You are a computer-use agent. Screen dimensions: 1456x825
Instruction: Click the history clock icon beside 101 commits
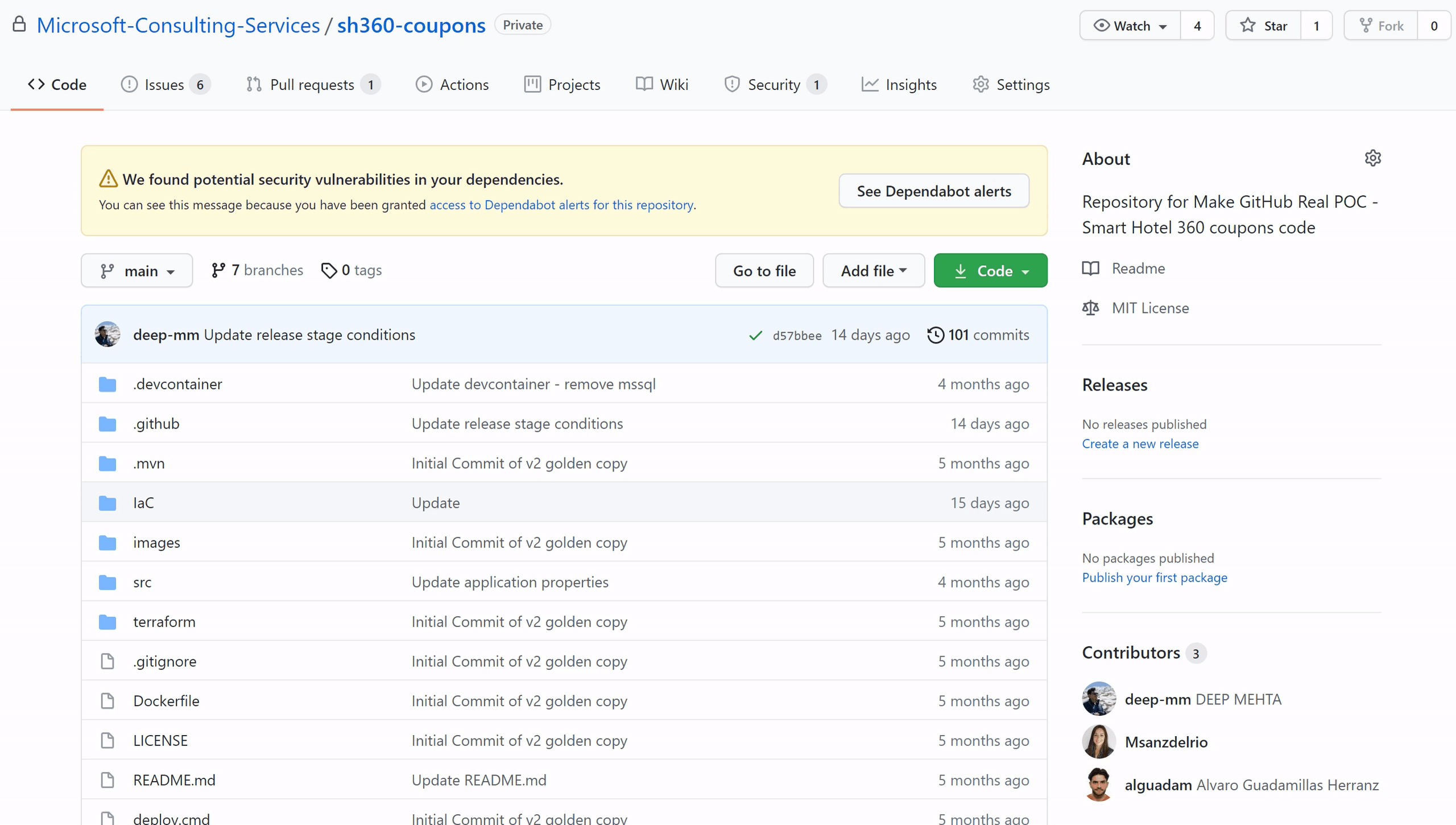tap(936, 335)
